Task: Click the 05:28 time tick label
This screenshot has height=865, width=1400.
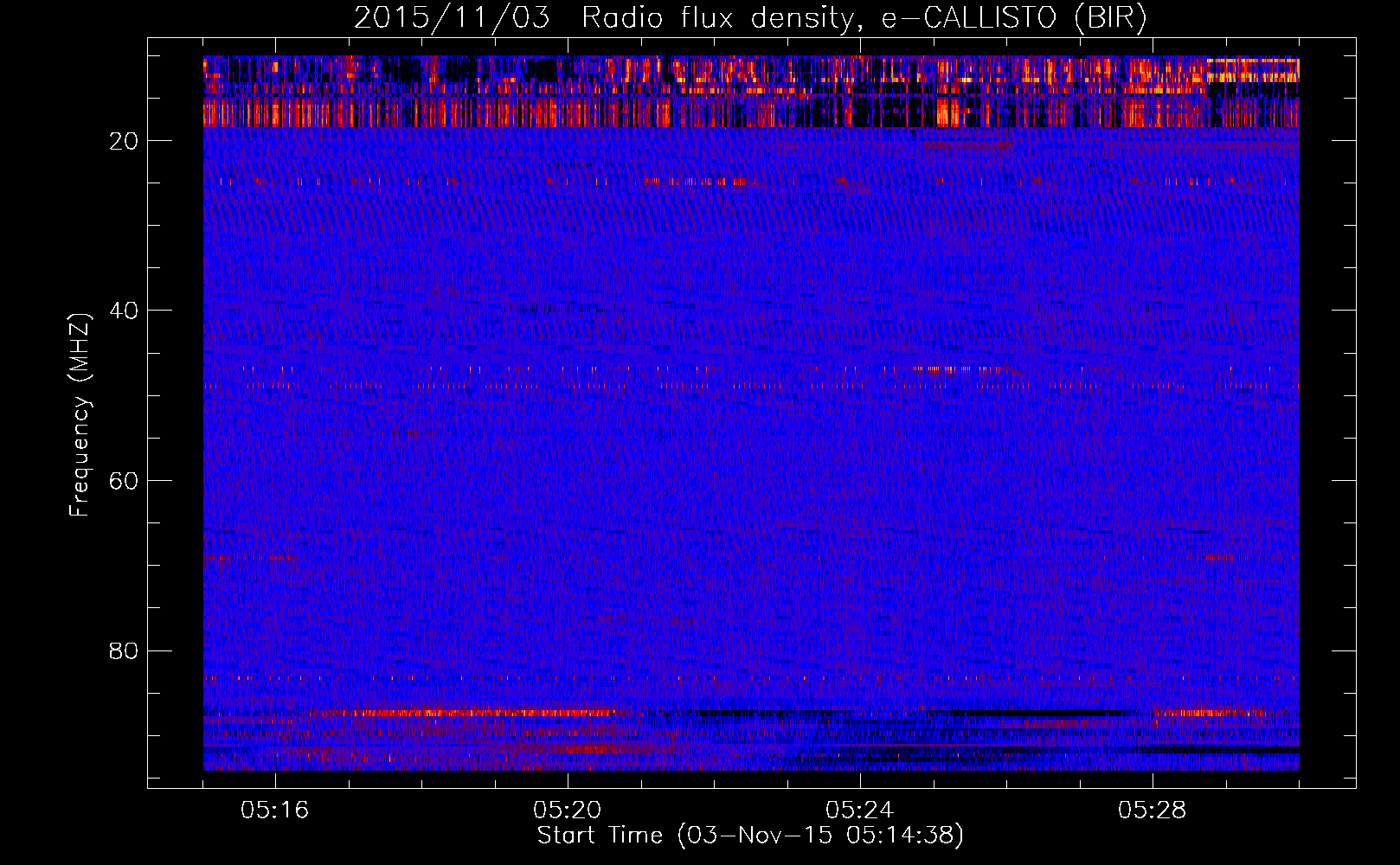Action: [x=1153, y=811]
